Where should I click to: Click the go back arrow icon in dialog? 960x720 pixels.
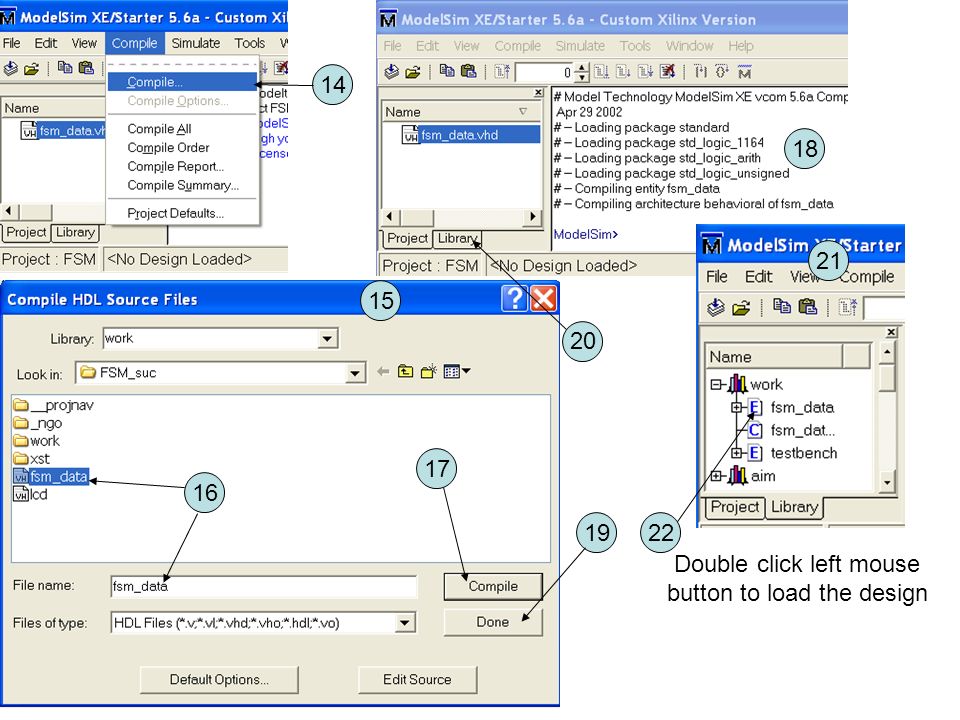(x=383, y=372)
